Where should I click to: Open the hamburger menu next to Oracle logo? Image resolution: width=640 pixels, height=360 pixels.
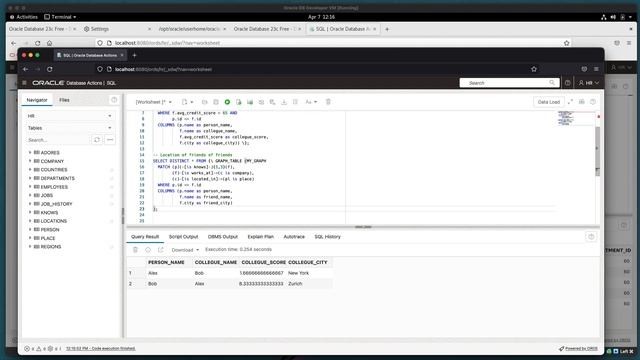pos(24,83)
